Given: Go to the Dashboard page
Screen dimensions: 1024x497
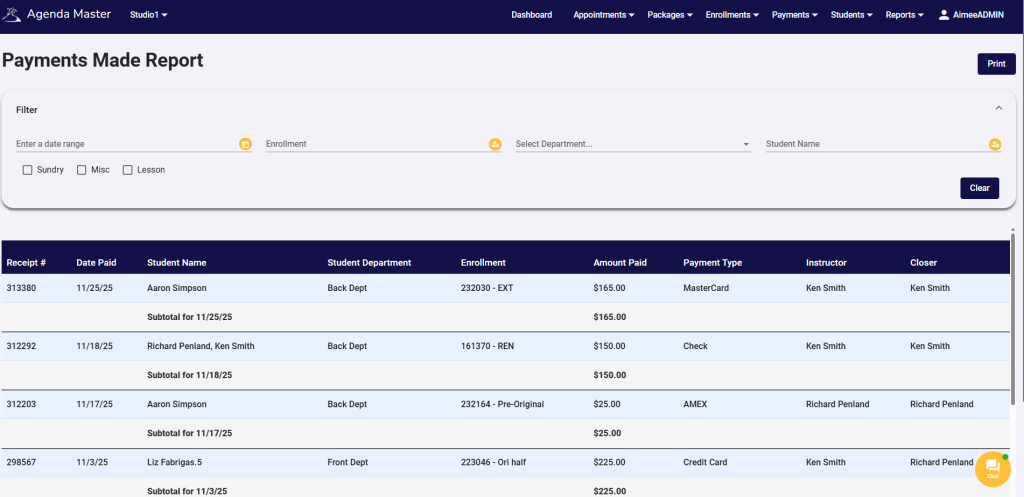Looking at the screenshot, I should 531,15.
